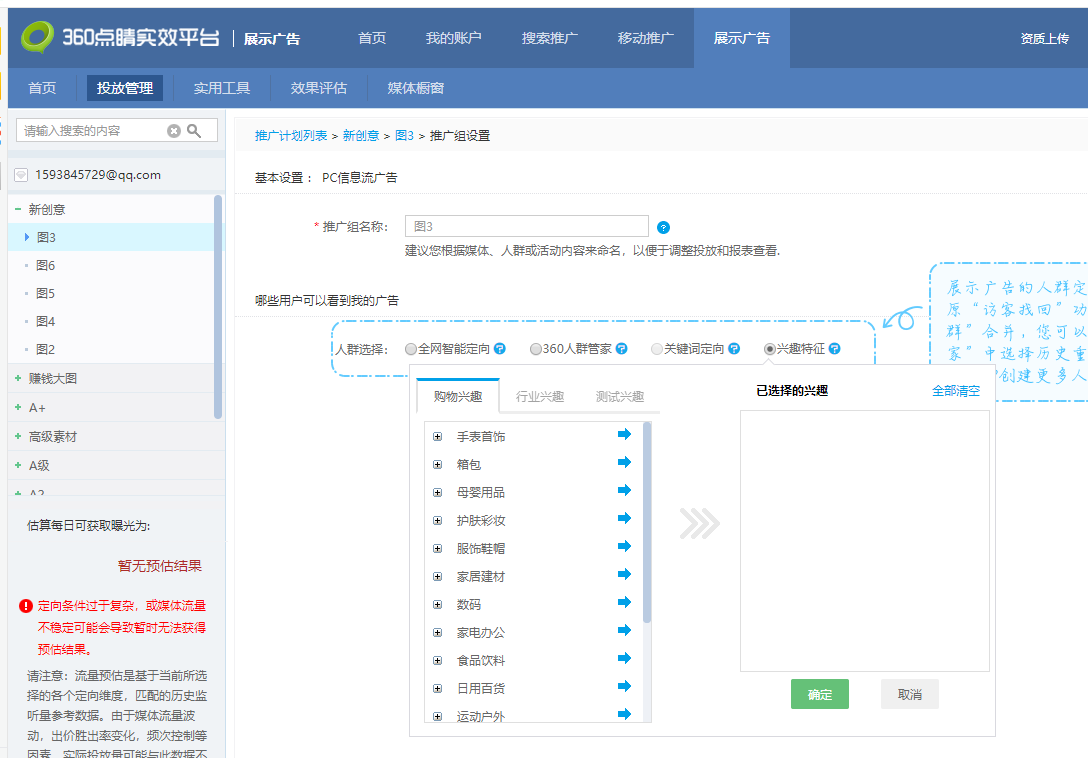Open help icon next to 全网智能定向

pyautogui.click(x=500, y=348)
